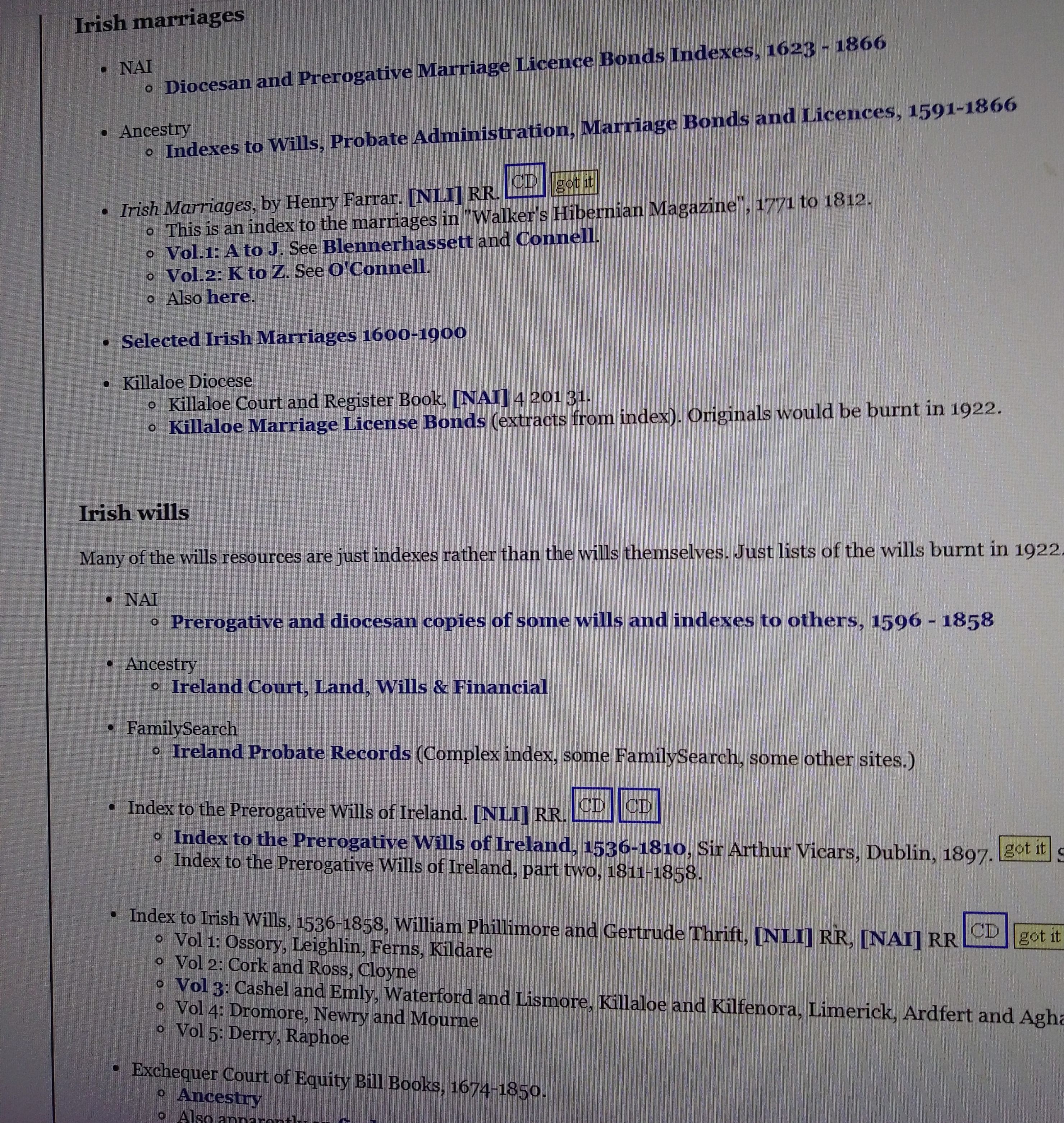Open Prerogative and diocesan copies of wills link
1064x1123 pixels.
pyautogui.click(x=582, y=621)
